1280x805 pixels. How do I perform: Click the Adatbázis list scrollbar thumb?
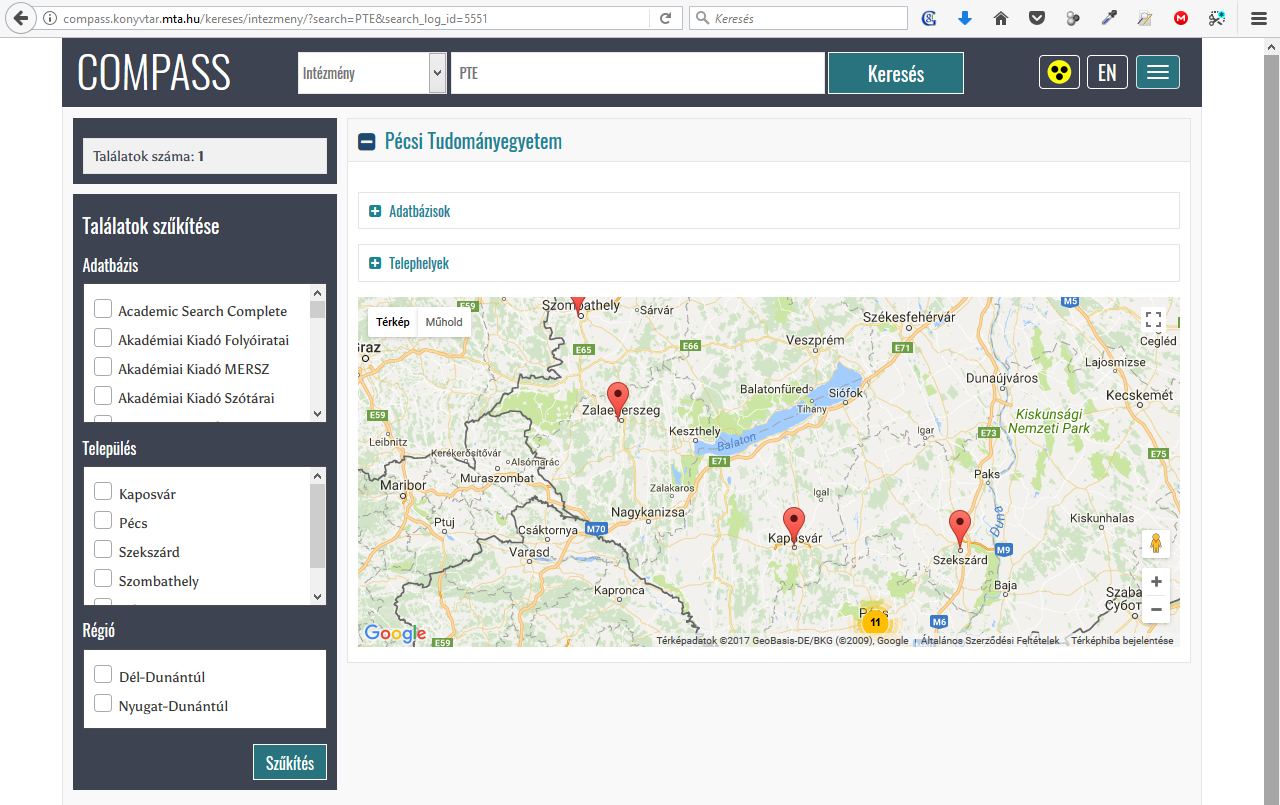318,308
